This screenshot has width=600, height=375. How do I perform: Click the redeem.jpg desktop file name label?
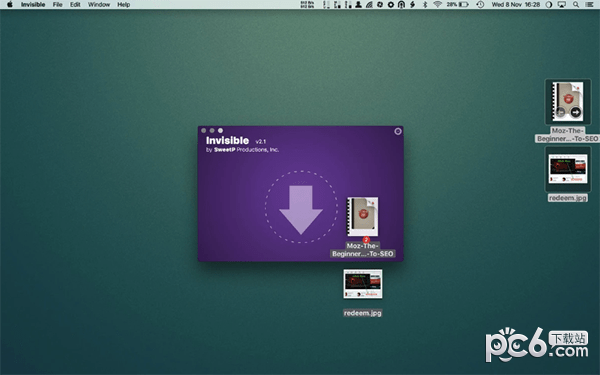tap(567, 198)
